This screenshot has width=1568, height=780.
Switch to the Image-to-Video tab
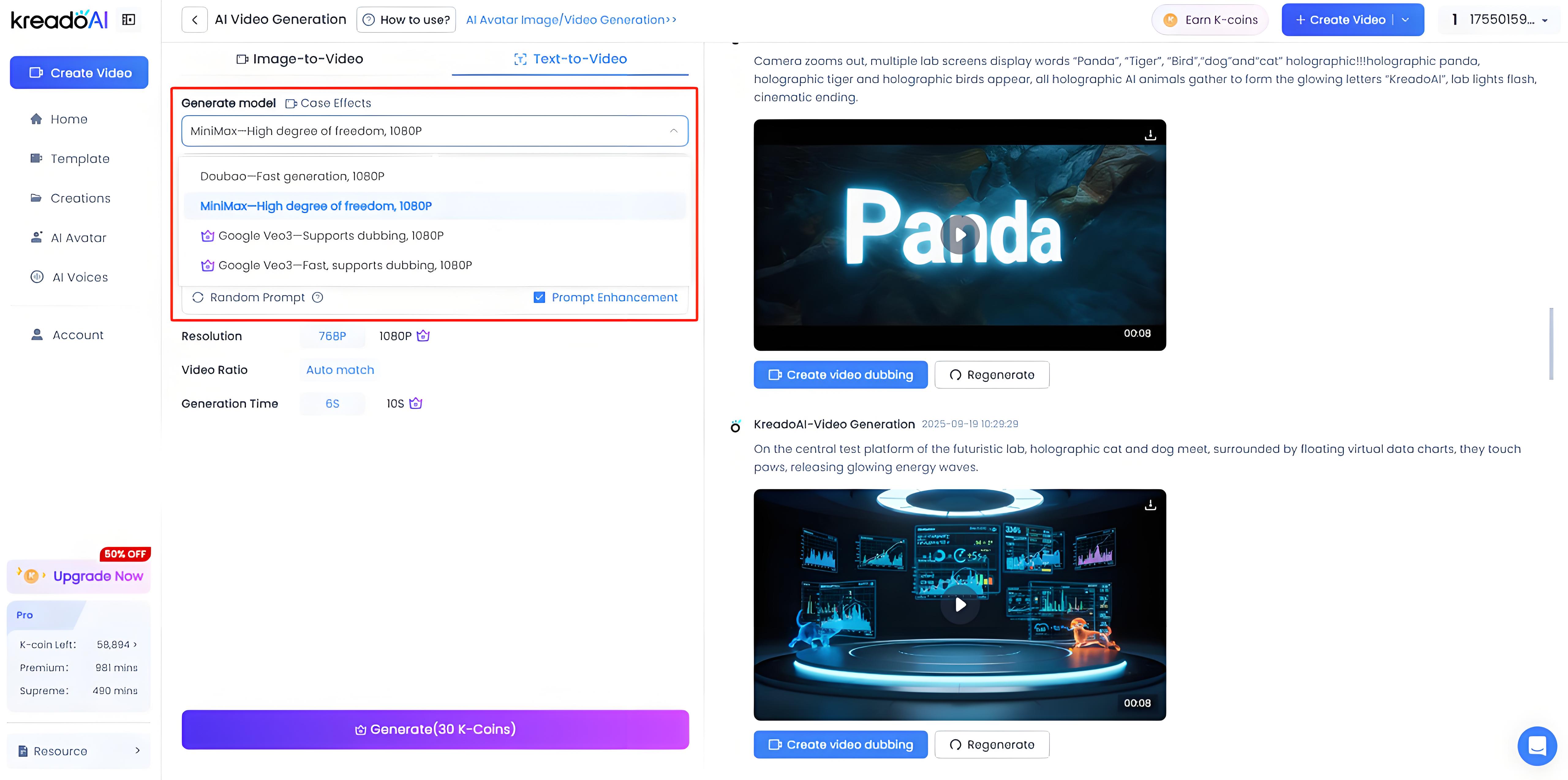(x=300, y=59)
